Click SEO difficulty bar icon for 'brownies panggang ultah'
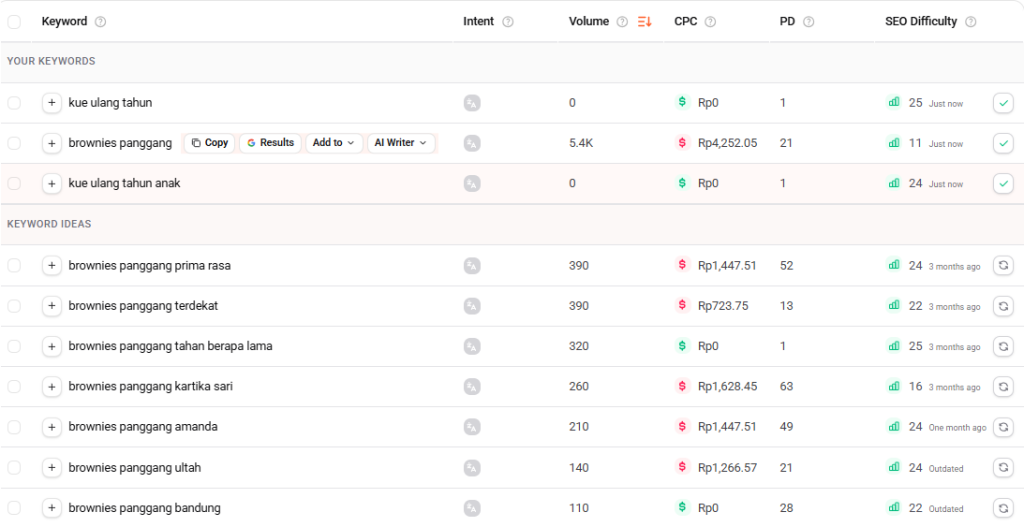This screenshot has height=527, width=1024. (893, 467)
